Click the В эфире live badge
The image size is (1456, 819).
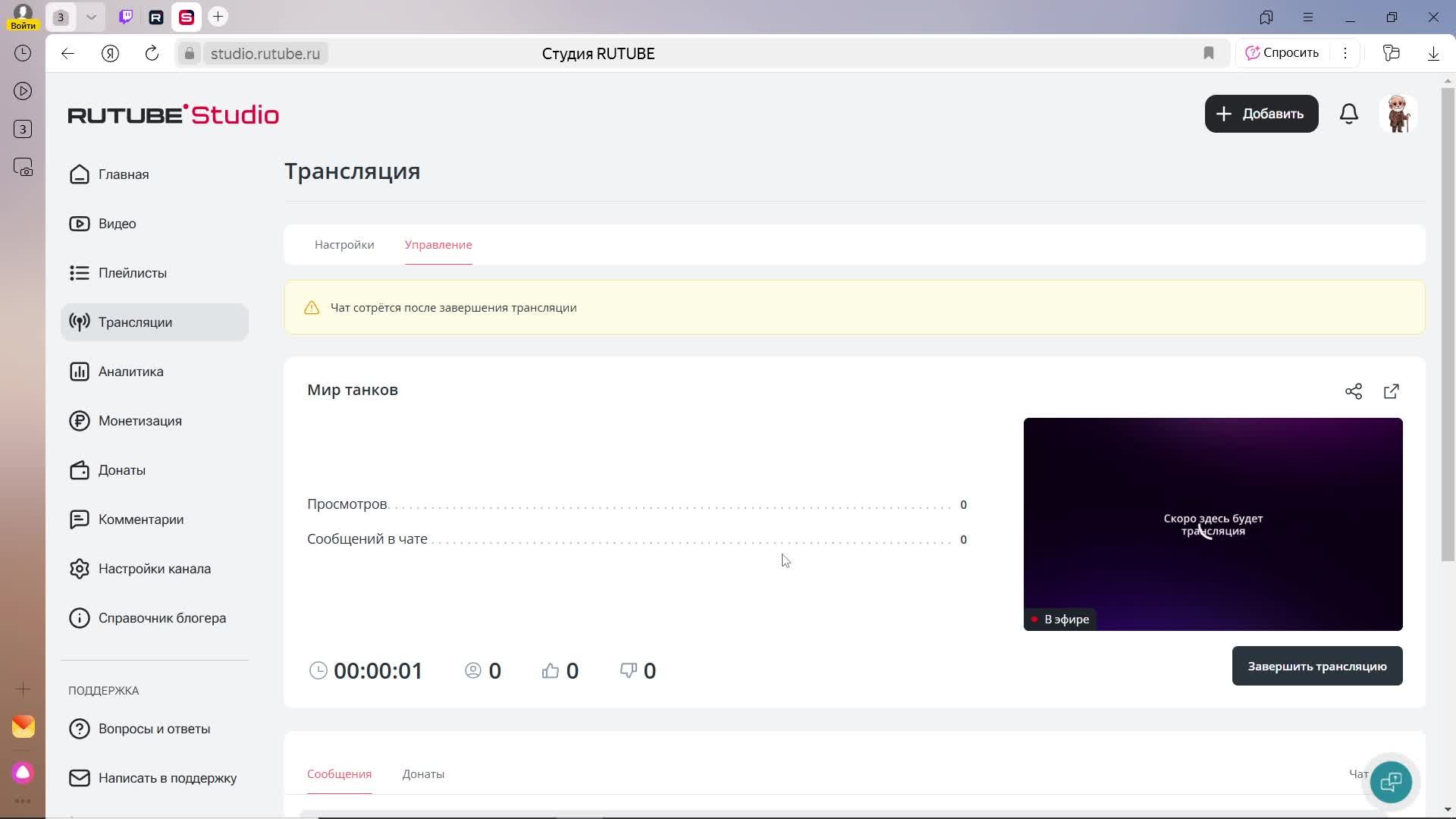pos(1059,620)
